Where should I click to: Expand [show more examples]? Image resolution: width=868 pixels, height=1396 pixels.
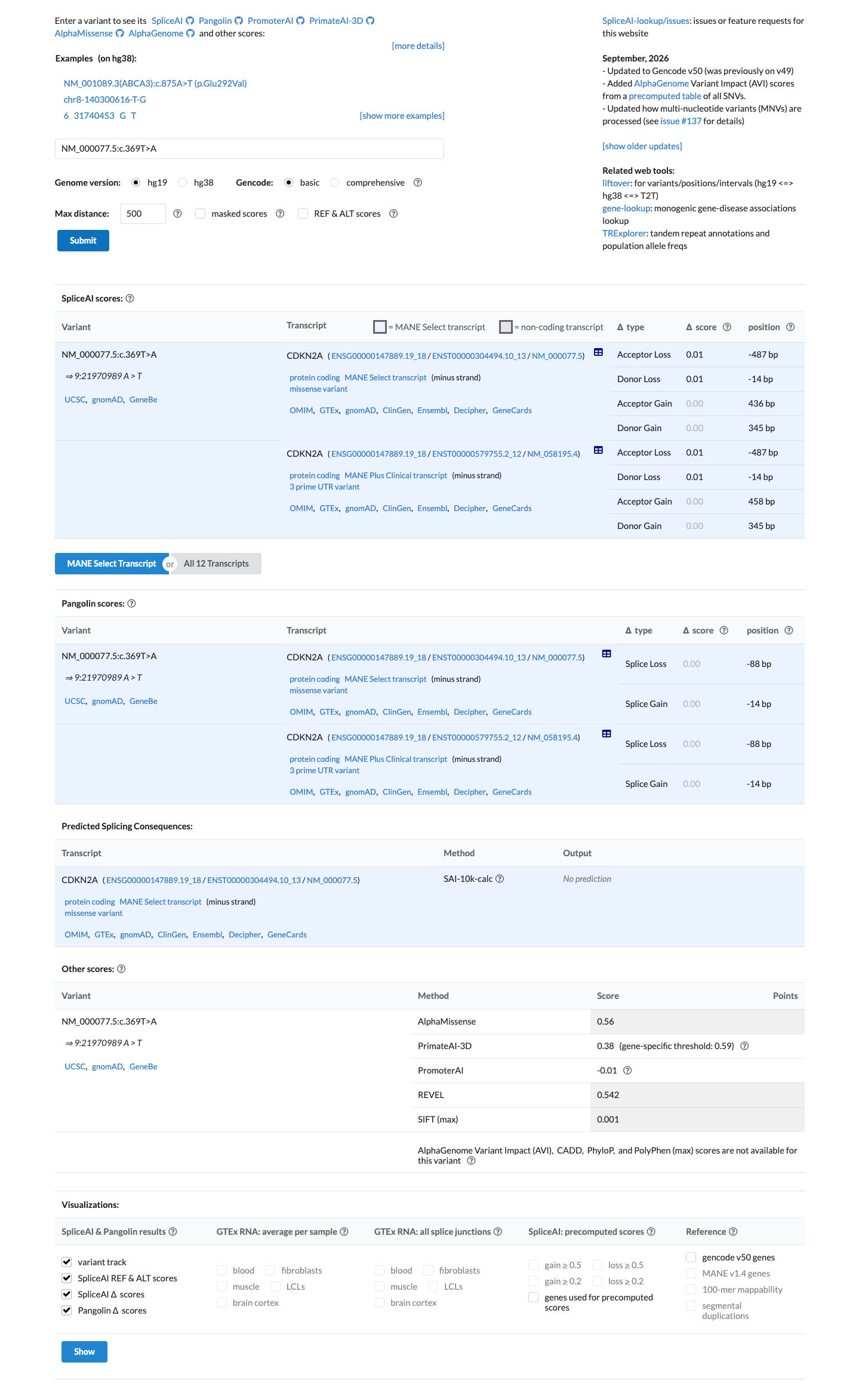[x=402, y=116]
